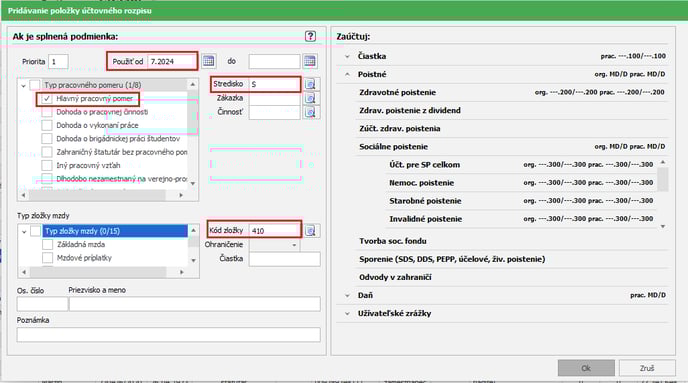Select Starobné poistenie row
Image resolution: width=688 pixels, height=383 pixels.
coord(521,200)
